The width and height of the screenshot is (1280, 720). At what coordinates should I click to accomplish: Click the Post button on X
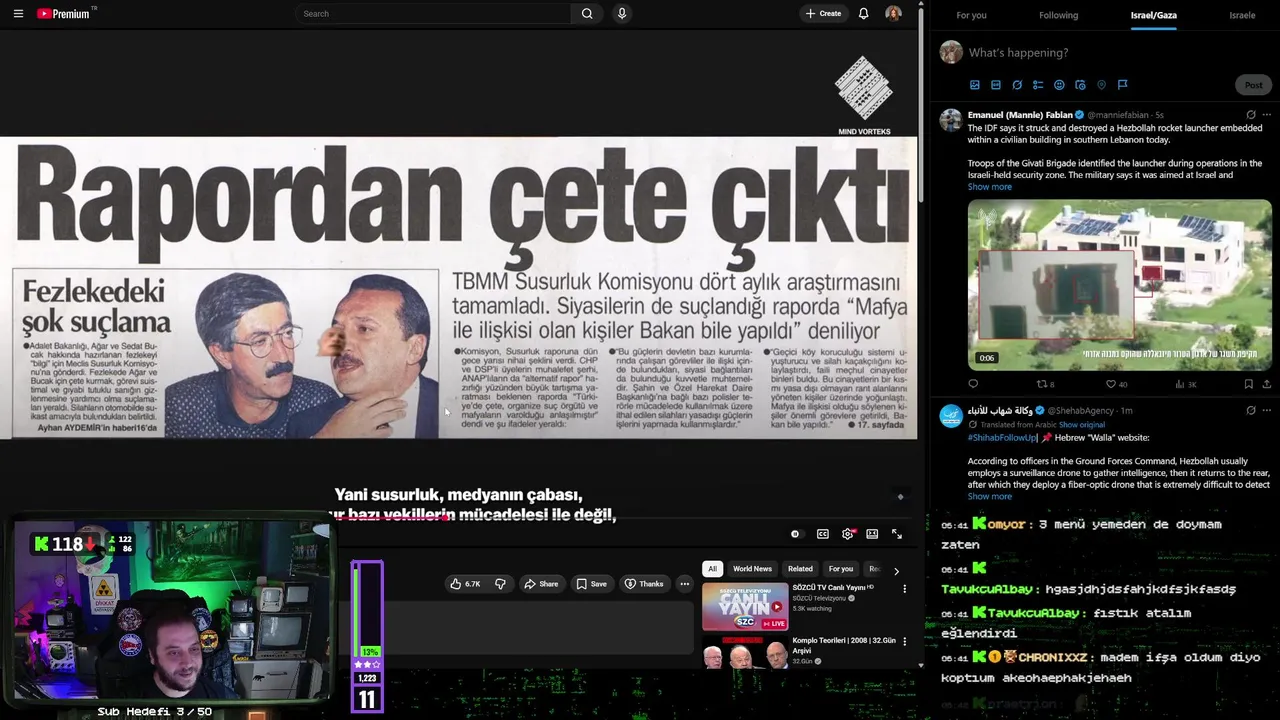point(1254,85)
